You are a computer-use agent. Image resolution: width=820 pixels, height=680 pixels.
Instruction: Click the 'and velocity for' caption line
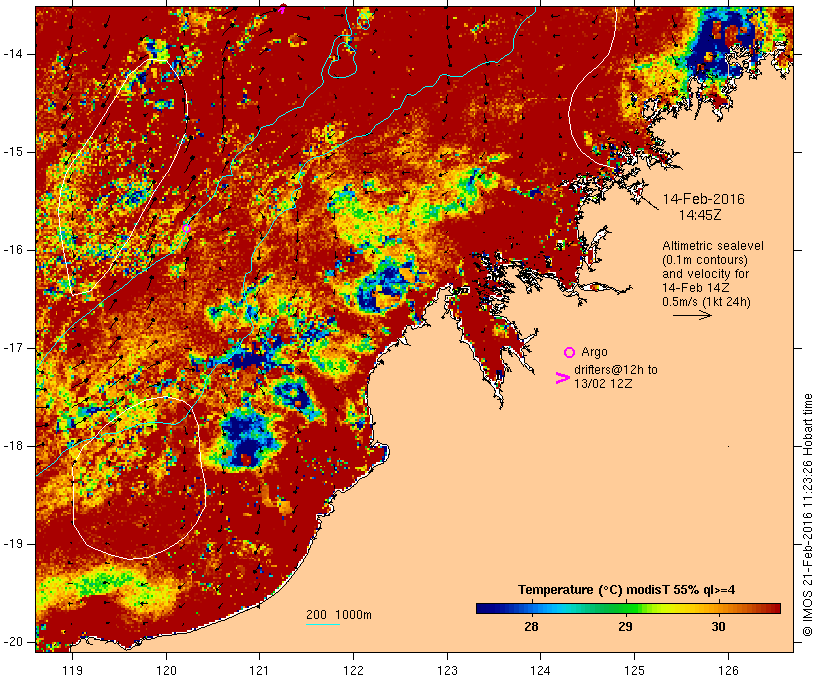point(705,274)
